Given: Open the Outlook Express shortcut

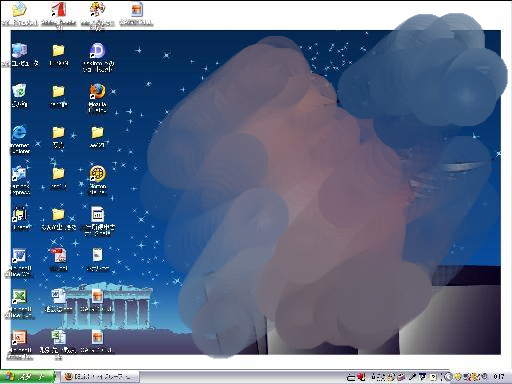Looking at the screenshot, I should [19, 174].
